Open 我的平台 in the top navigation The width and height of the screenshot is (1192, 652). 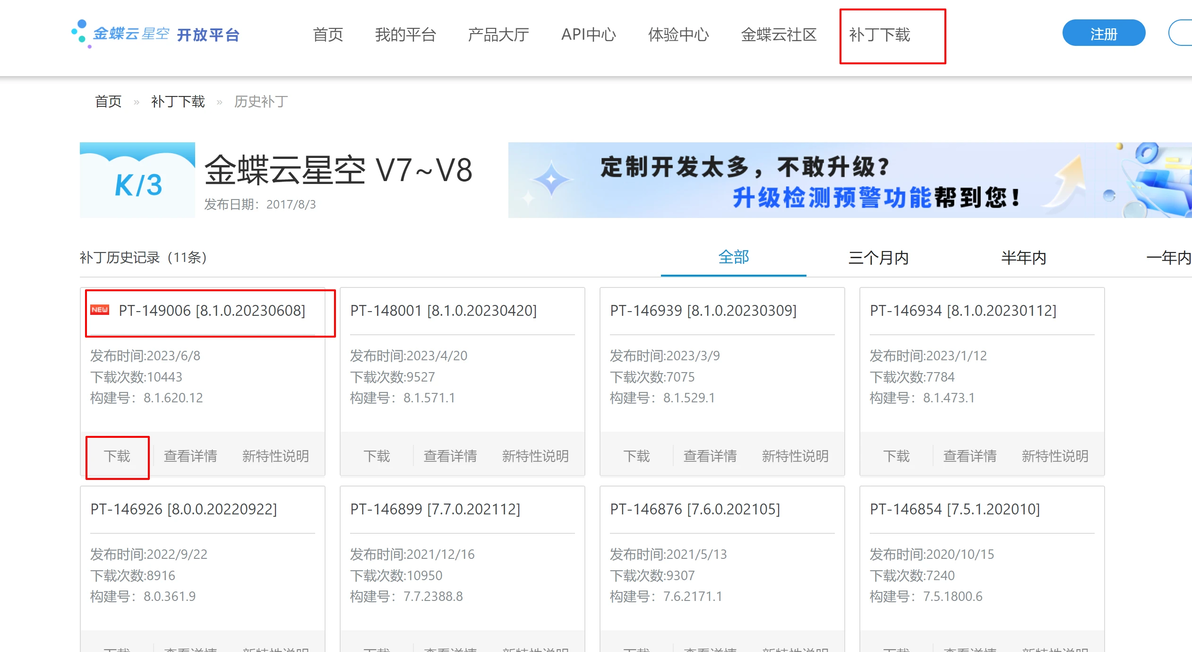click(x=405, y=35)
